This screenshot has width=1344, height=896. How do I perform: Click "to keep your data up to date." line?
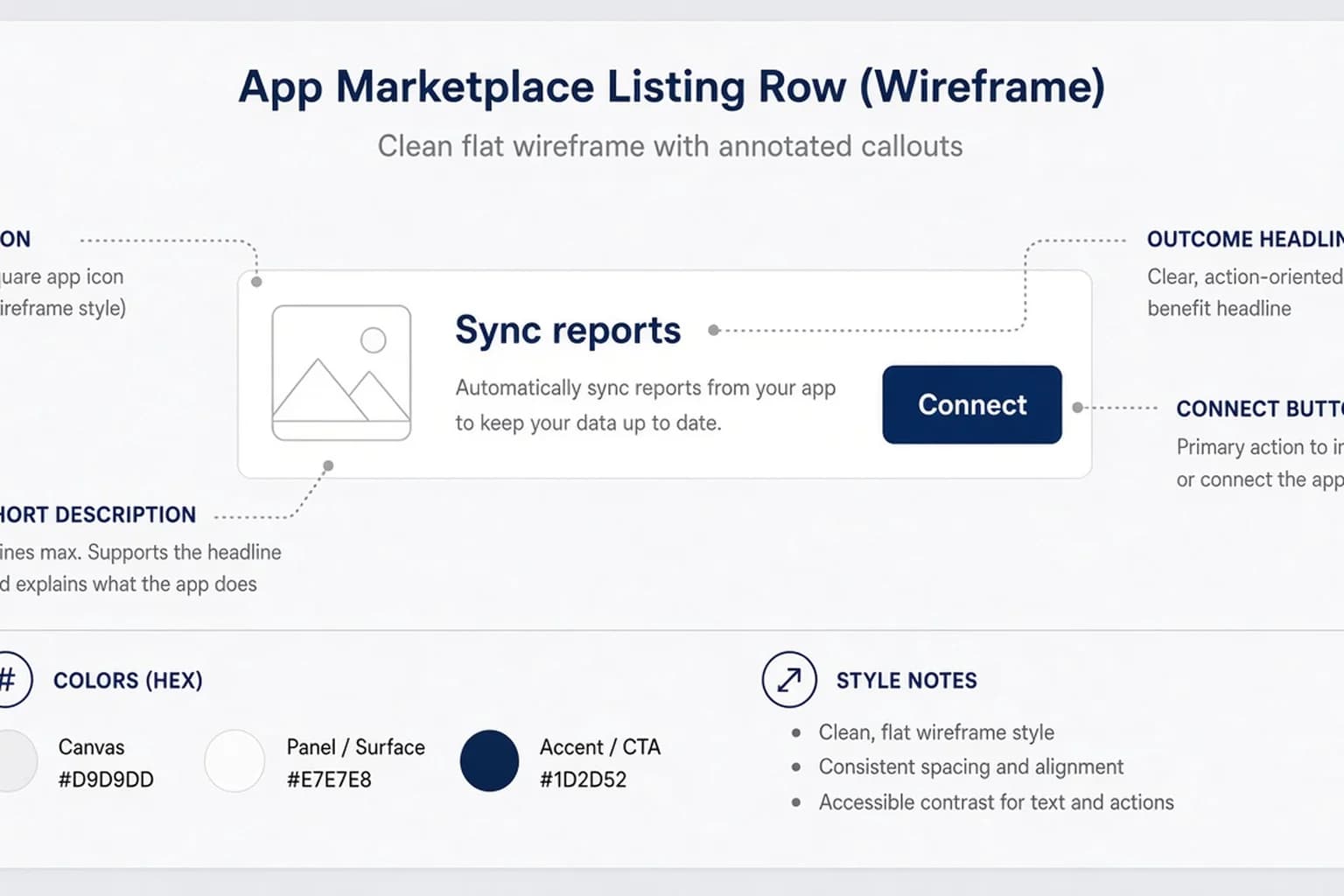[588, 423]
